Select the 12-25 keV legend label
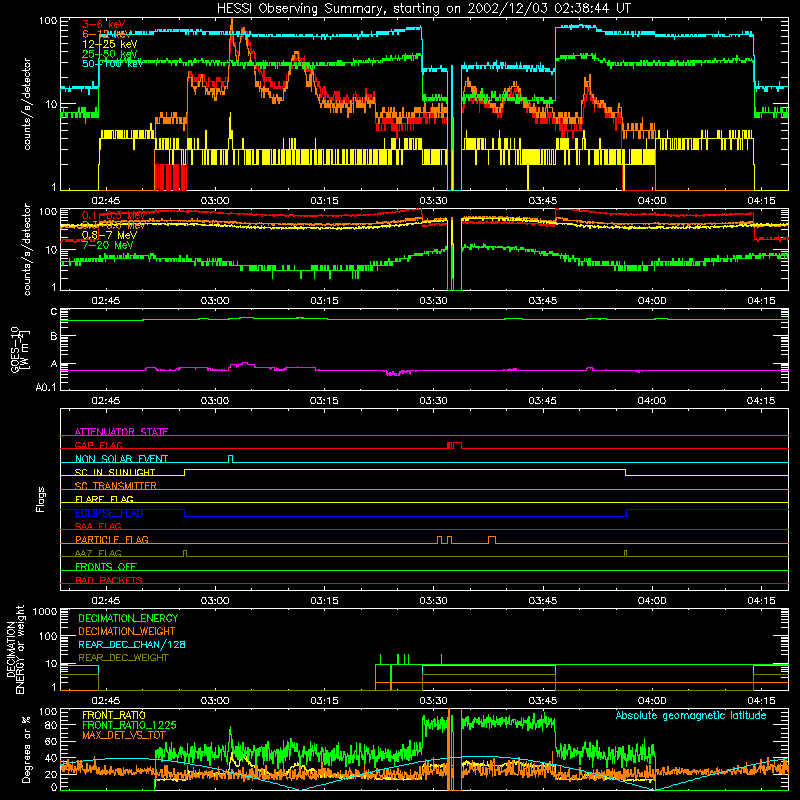This screenshot has width=800, height=800. point(110,44)
